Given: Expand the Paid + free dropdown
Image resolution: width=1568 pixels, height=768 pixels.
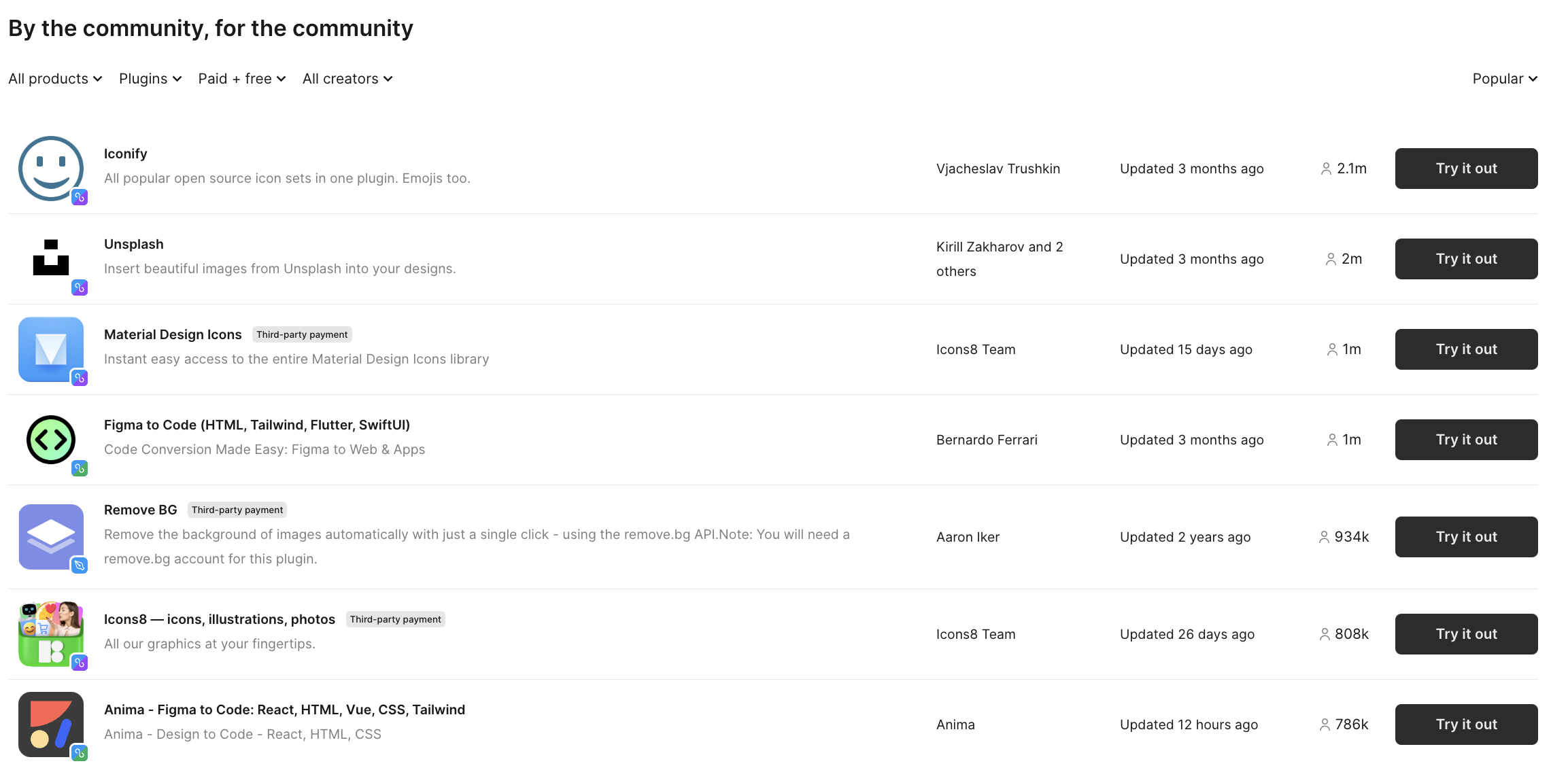Looking at the screenshot, I should [241, 79].
